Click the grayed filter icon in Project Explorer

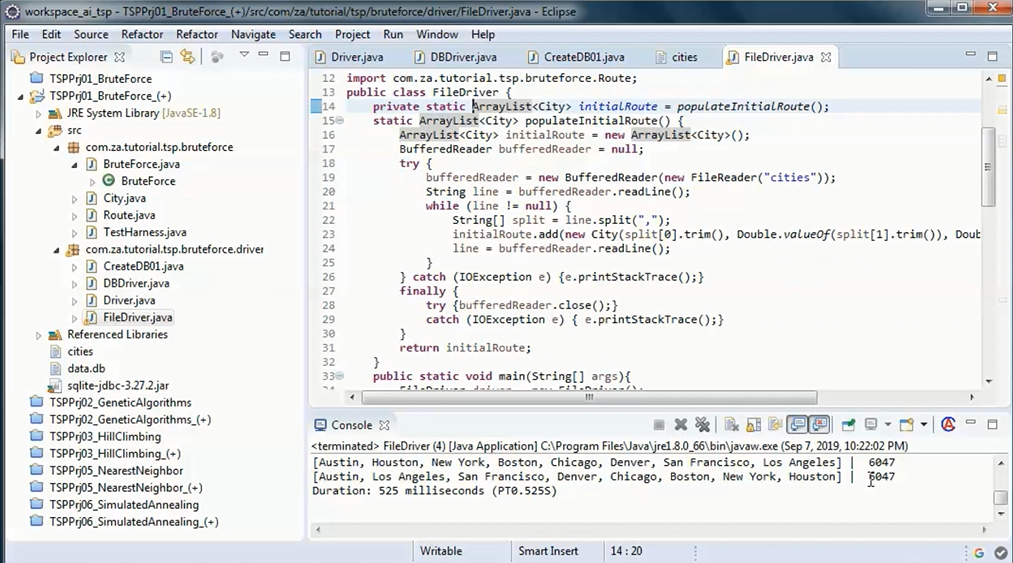[x=217, y=57]
